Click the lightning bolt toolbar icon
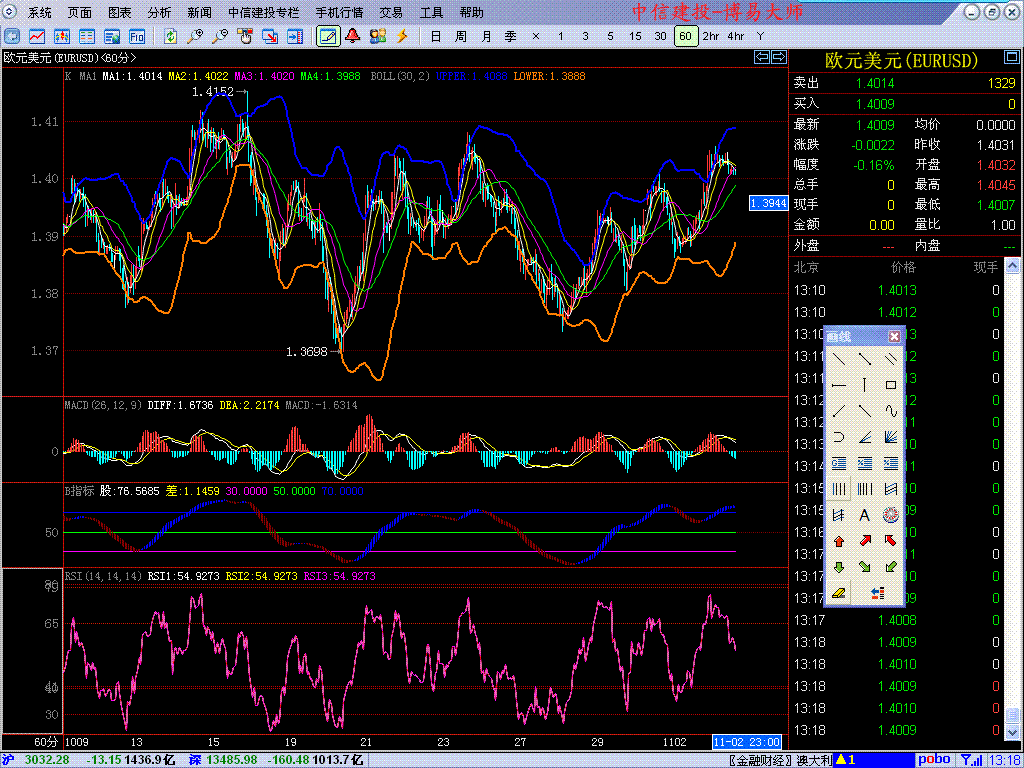This screenshot has width=1024, height=768. [403, 36]
